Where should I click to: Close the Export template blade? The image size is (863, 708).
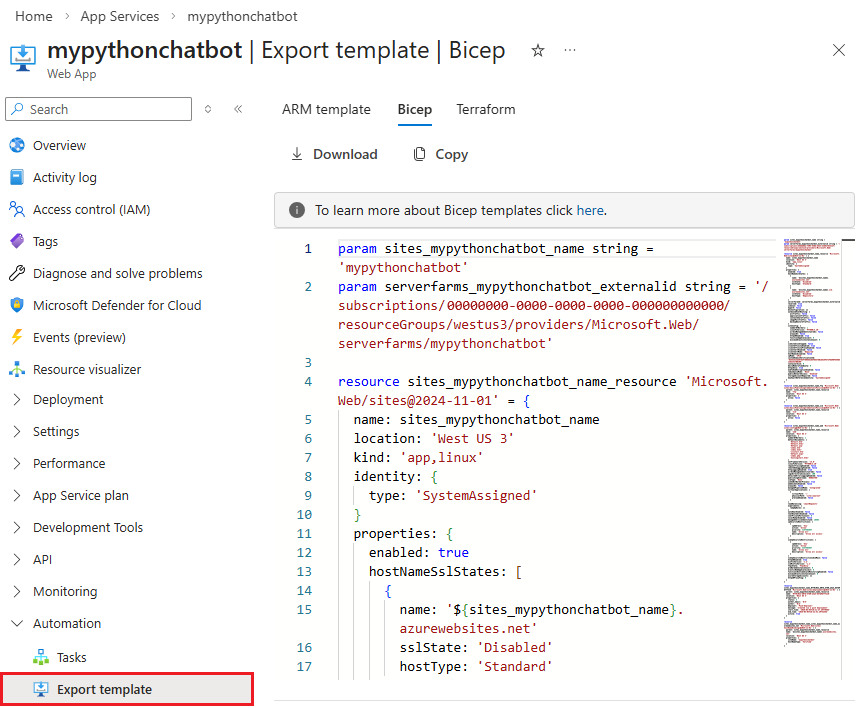click(x=839, y=51)
